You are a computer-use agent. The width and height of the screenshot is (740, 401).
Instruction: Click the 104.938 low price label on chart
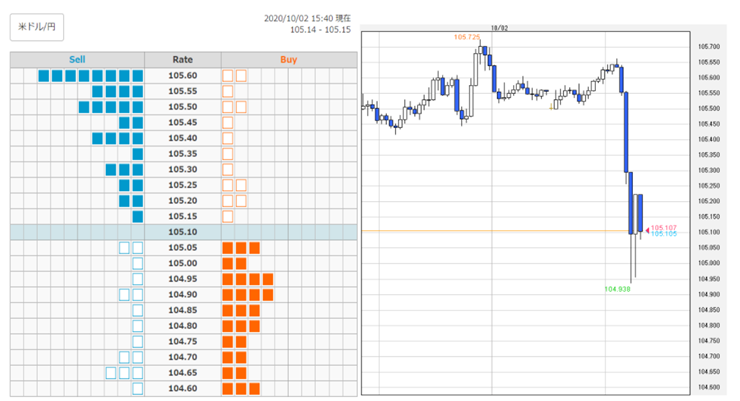click(617, 289)
